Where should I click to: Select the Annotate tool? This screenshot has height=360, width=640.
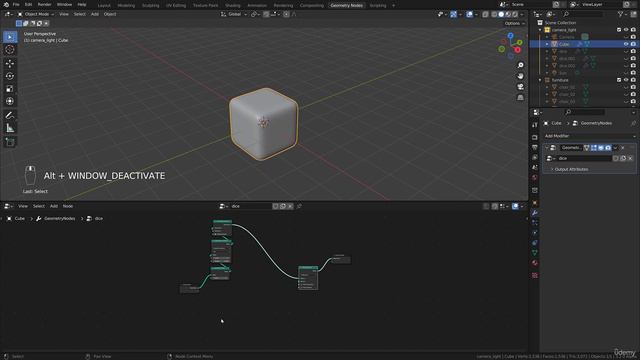(10, 116)
